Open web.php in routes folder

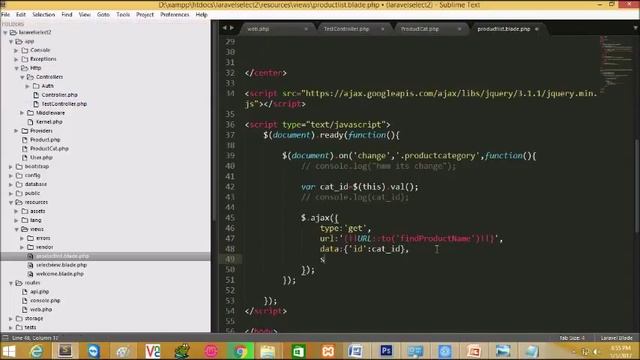(41, 310)
